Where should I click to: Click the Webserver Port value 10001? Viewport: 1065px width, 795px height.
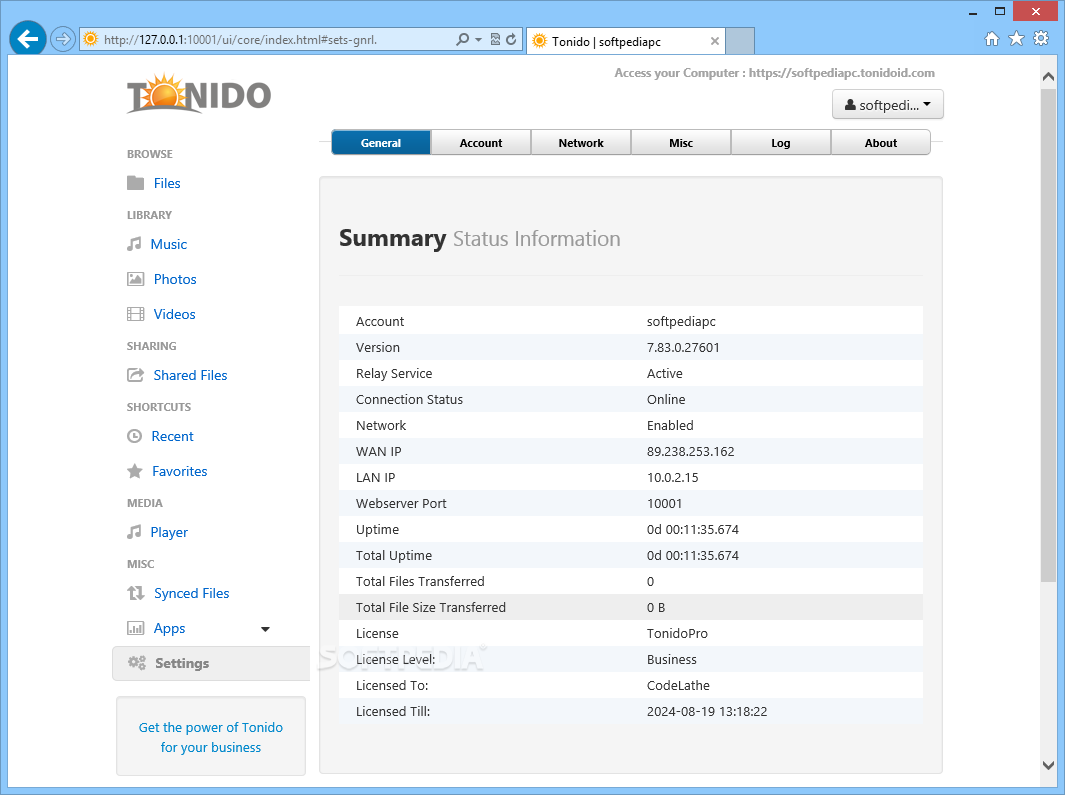pyautogui.click(x=664, y=504)
